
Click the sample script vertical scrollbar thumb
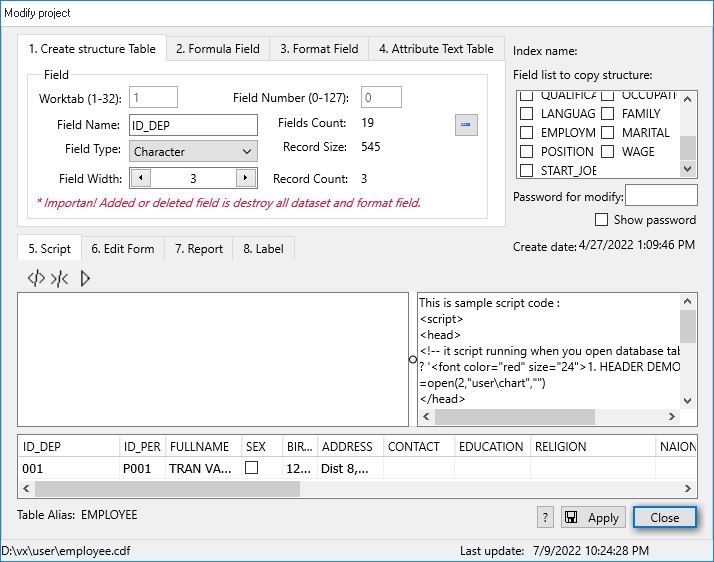[688, 326]
